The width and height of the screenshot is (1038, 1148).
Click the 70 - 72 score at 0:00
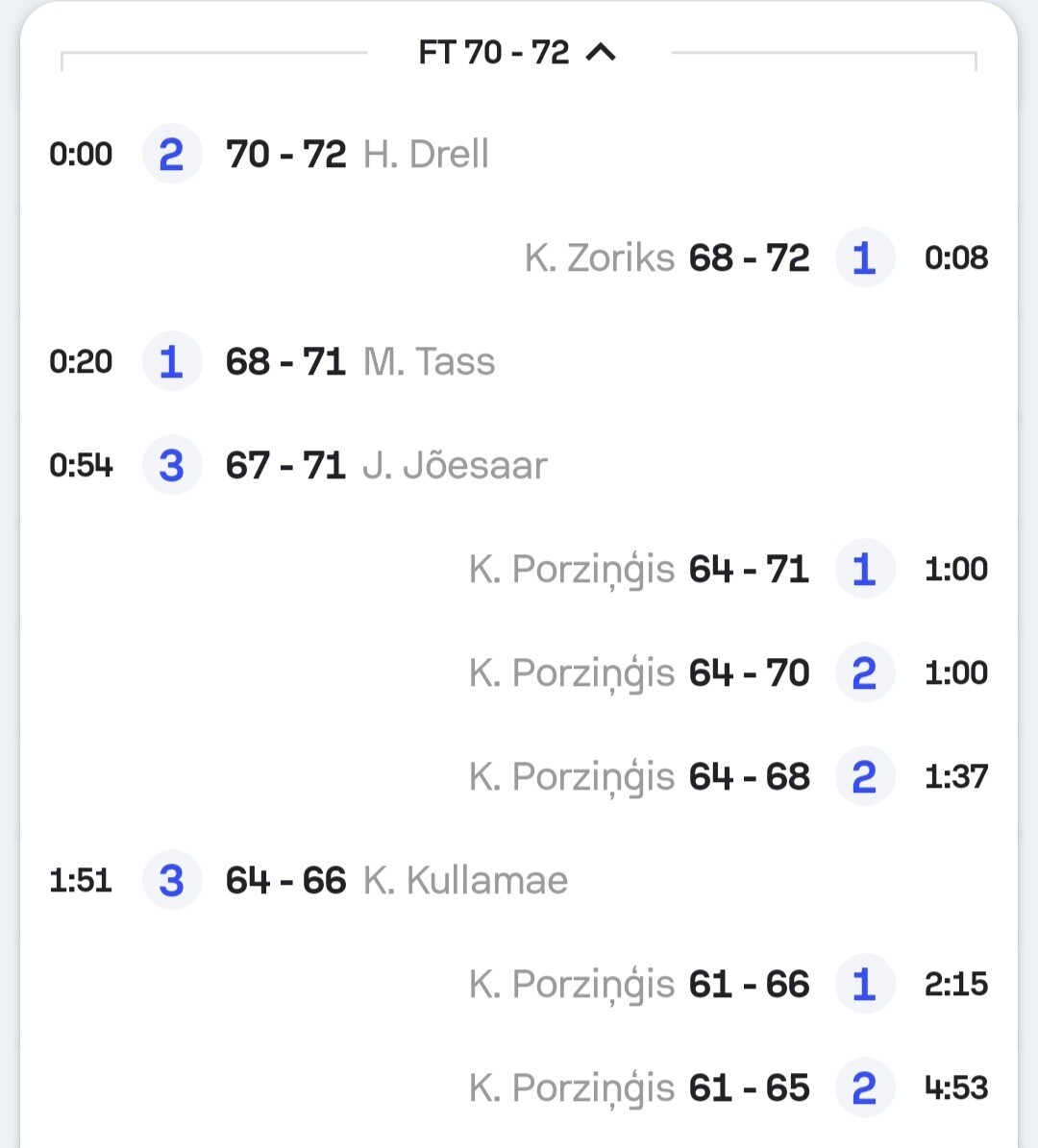pyautogui.click(x=285, y=154)
